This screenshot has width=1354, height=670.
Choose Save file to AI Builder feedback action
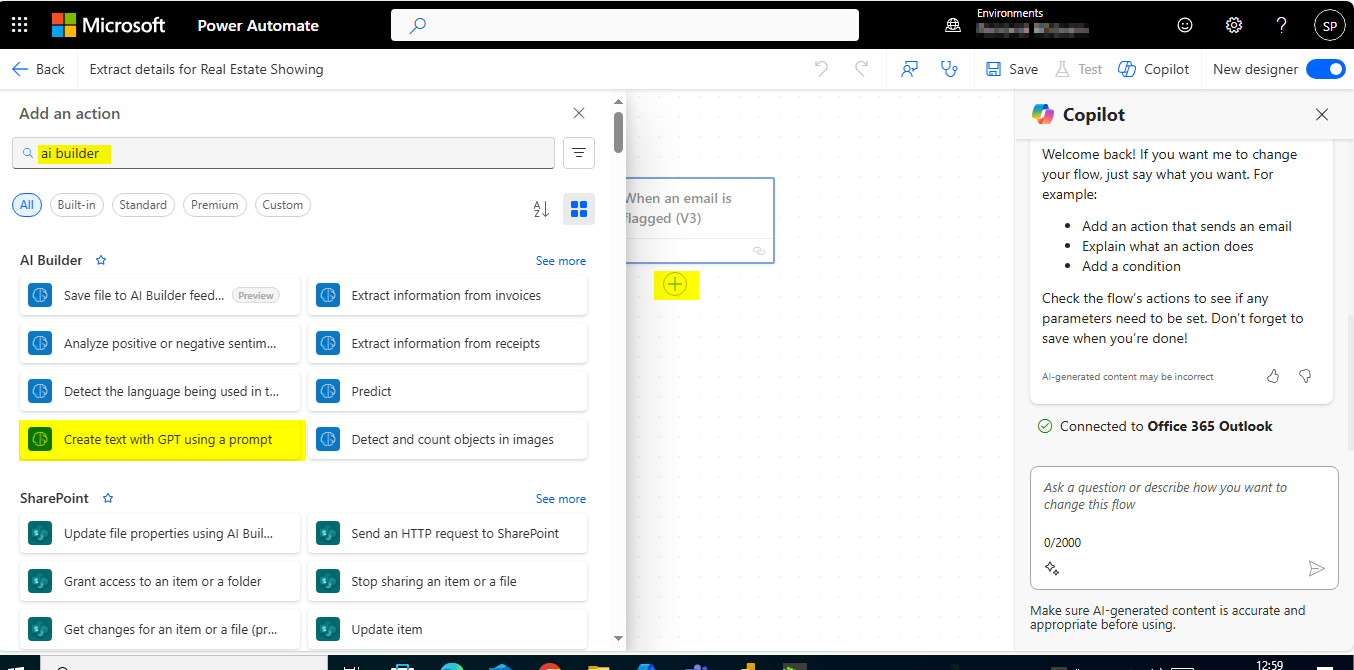coord(160,295)
